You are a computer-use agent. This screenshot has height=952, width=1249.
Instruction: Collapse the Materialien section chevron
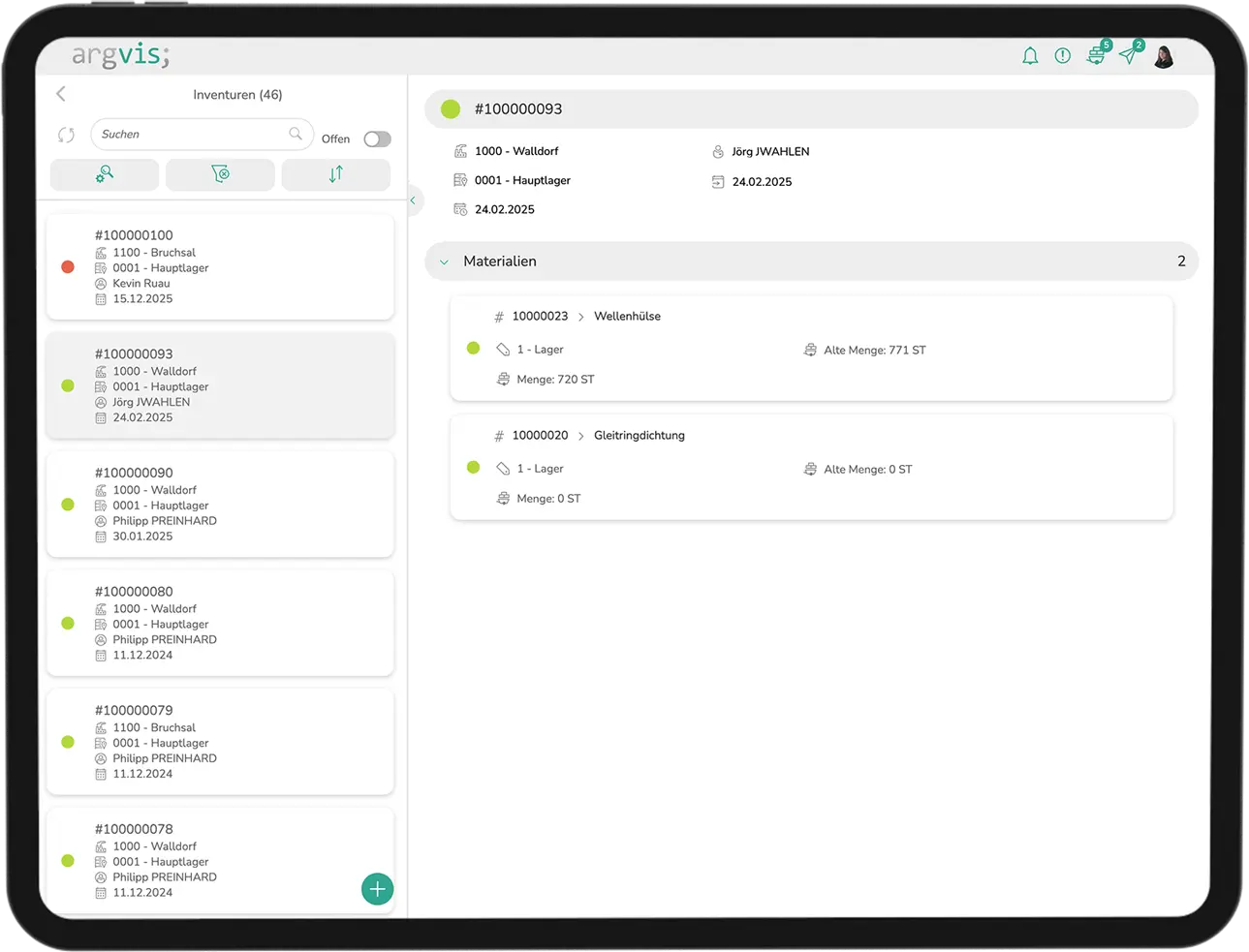(444, 261)
